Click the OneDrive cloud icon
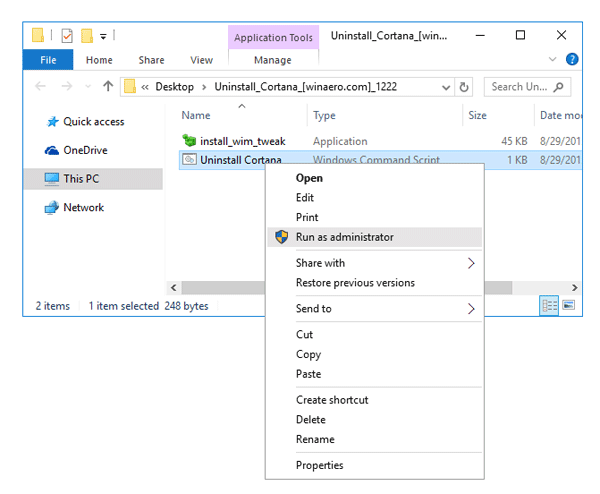The image size is (600, 494). tap(52, 151)
